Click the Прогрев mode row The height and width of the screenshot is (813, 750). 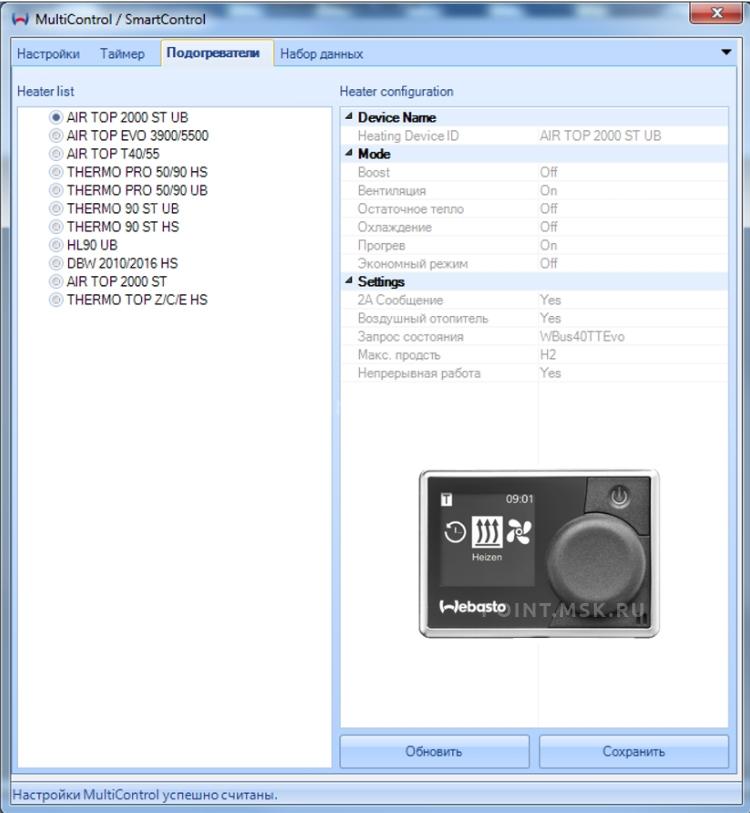(x=534, y=245)
